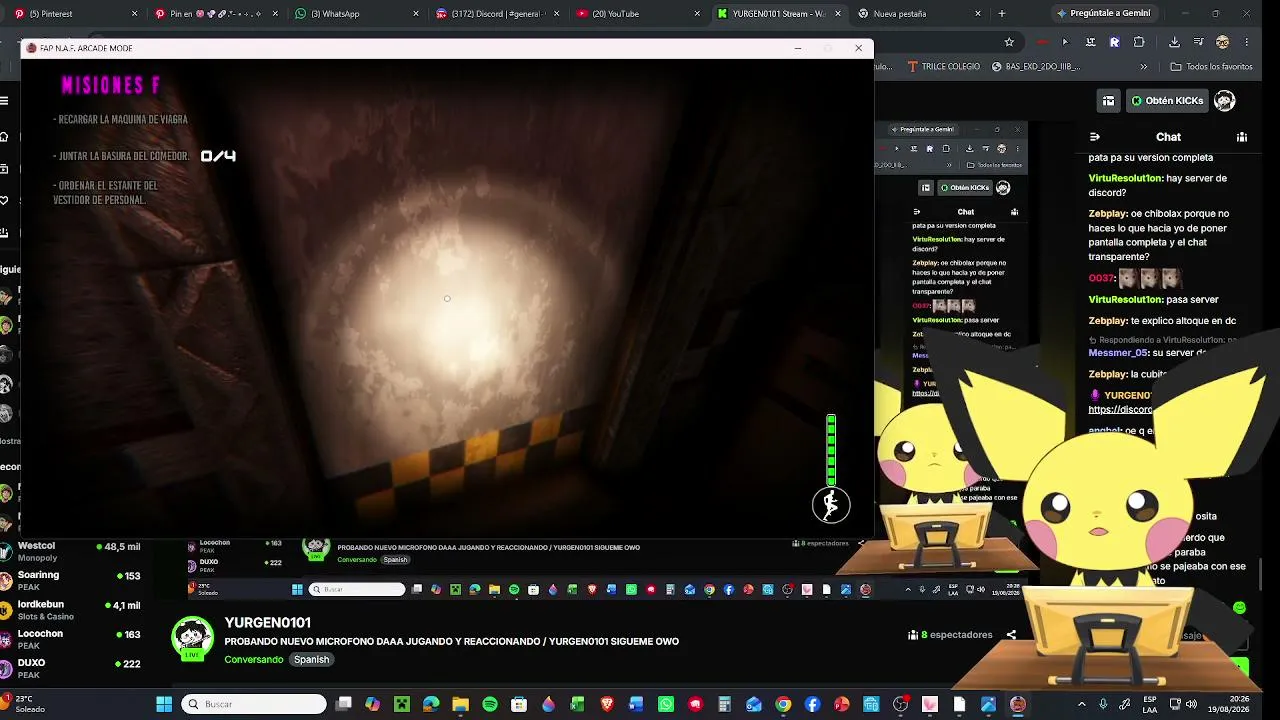Open WhatsApp from the taskbar
The image size is (1280, 720).
[x=666, y=704]
